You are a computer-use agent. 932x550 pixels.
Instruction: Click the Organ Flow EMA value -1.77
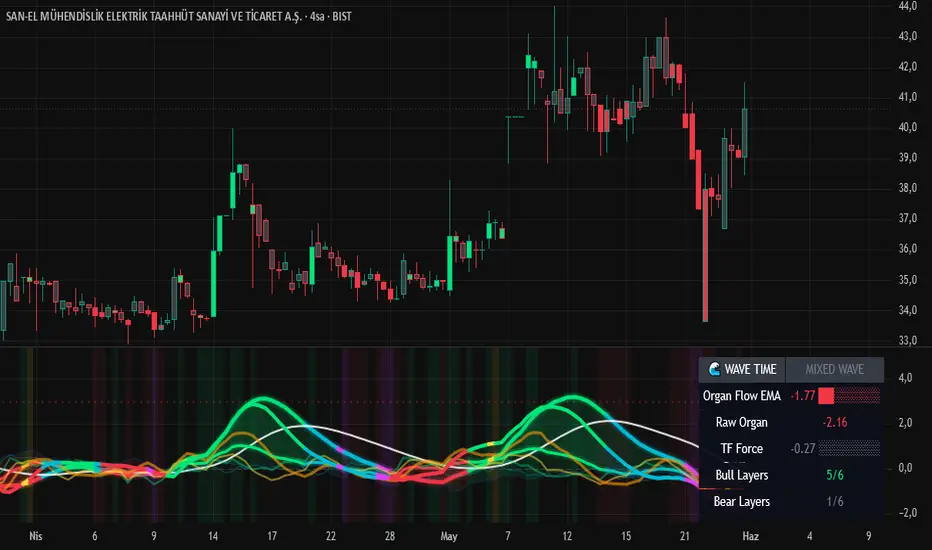point(802,396)
